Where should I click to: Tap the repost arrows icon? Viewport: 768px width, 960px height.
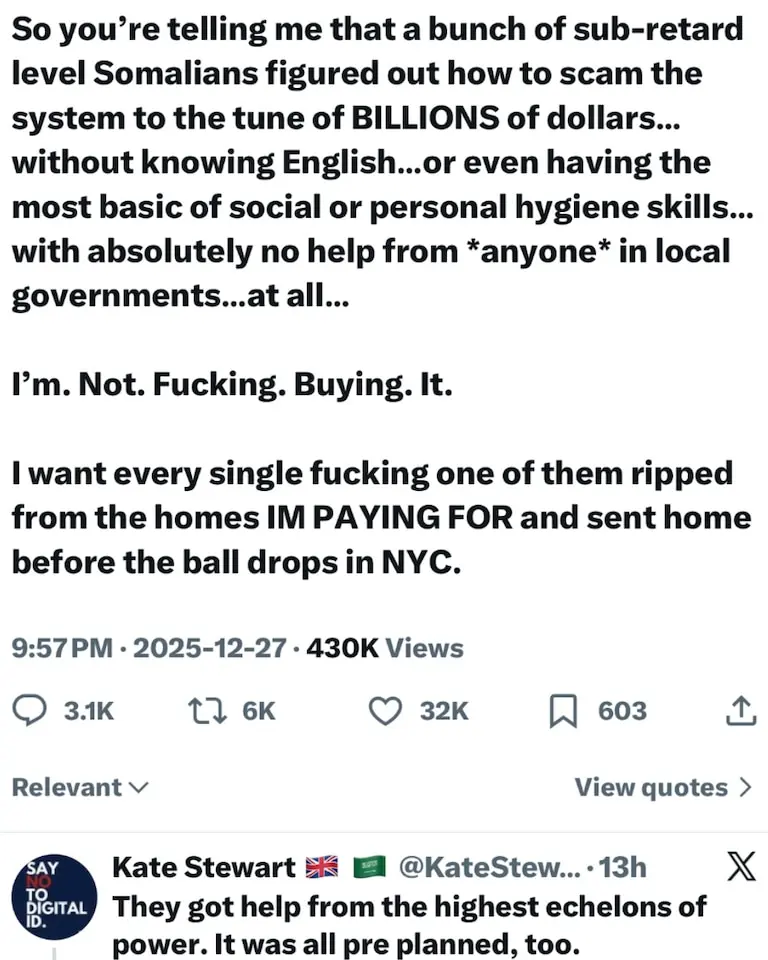[x=205, y=711]
